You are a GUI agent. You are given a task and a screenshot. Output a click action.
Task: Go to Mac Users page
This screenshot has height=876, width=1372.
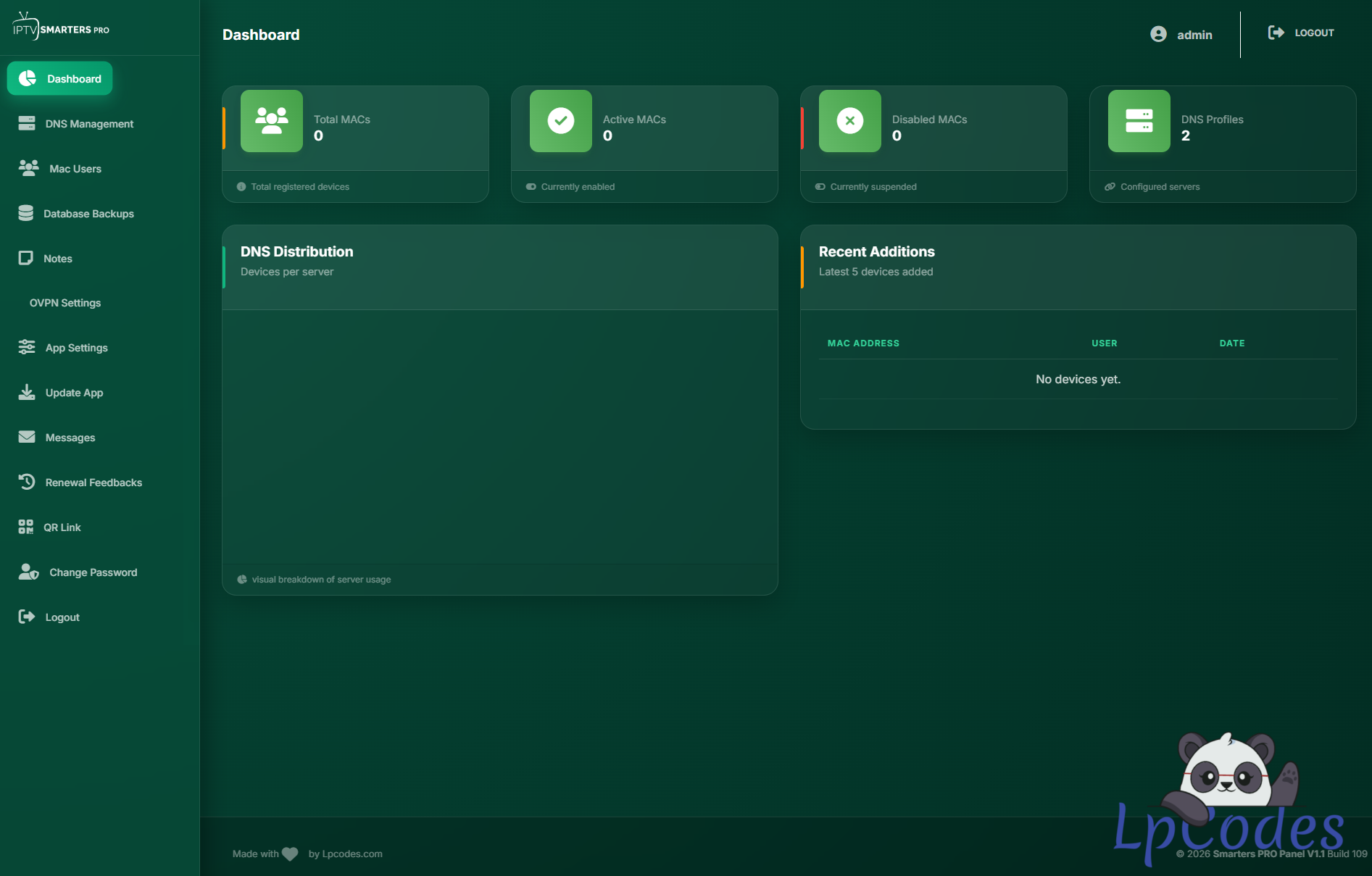coord(75,169)
